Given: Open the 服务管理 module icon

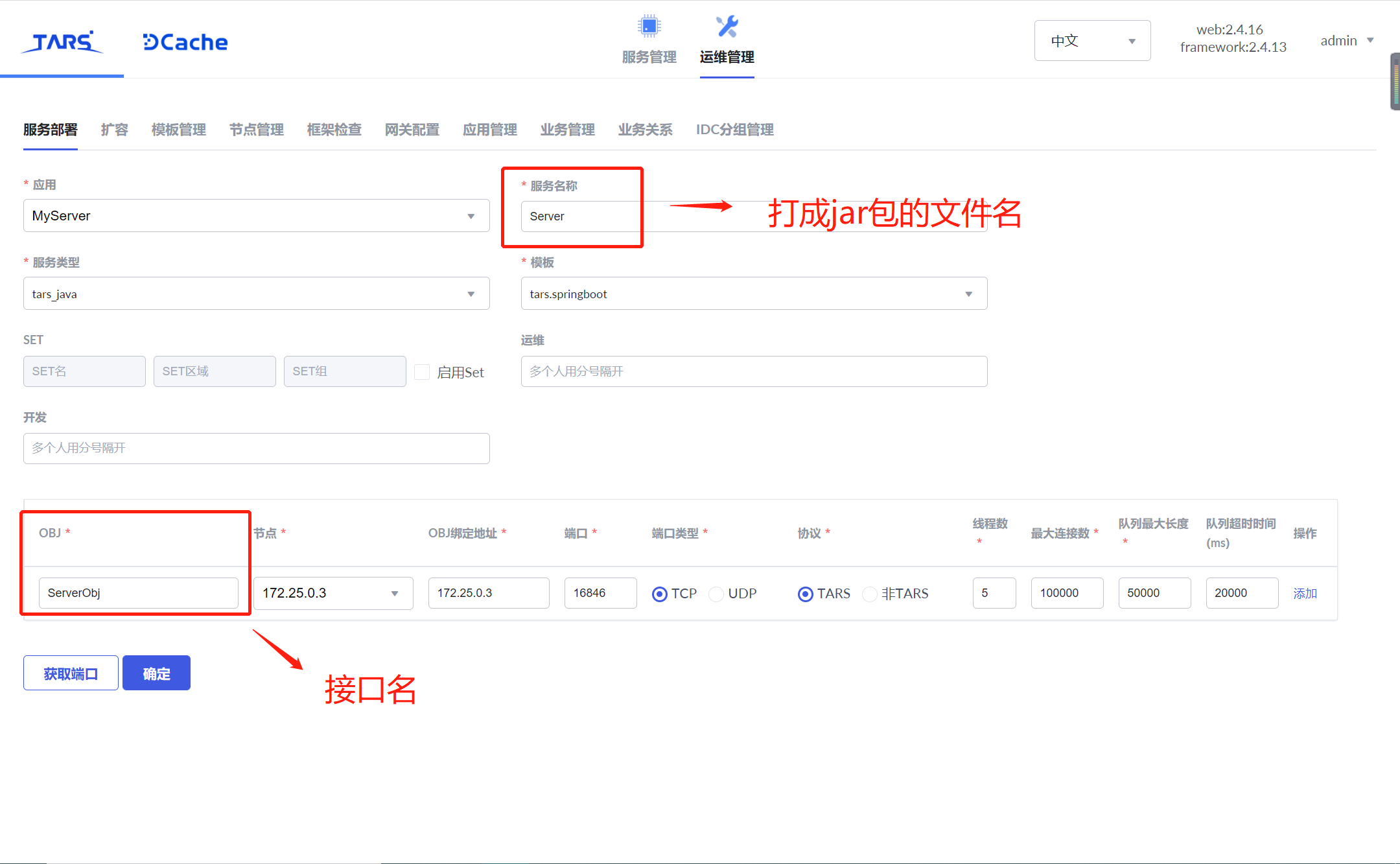Looking at the screenshot, I should [x=648, y=39].
